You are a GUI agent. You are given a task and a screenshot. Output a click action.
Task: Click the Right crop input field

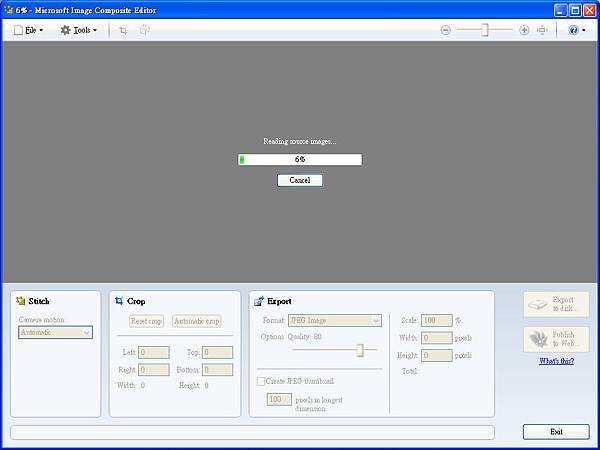click(x=153, y=370)
